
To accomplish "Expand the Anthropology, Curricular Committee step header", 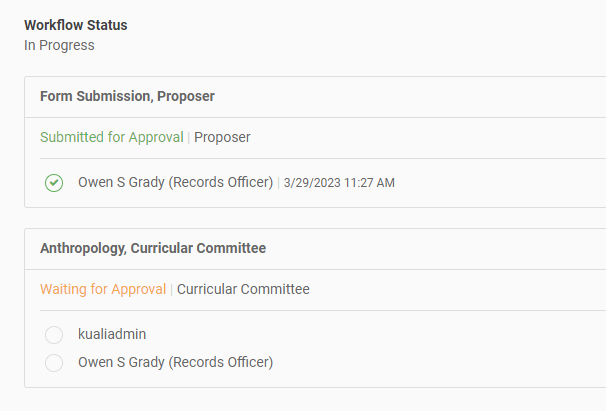I will click(153, 248).
